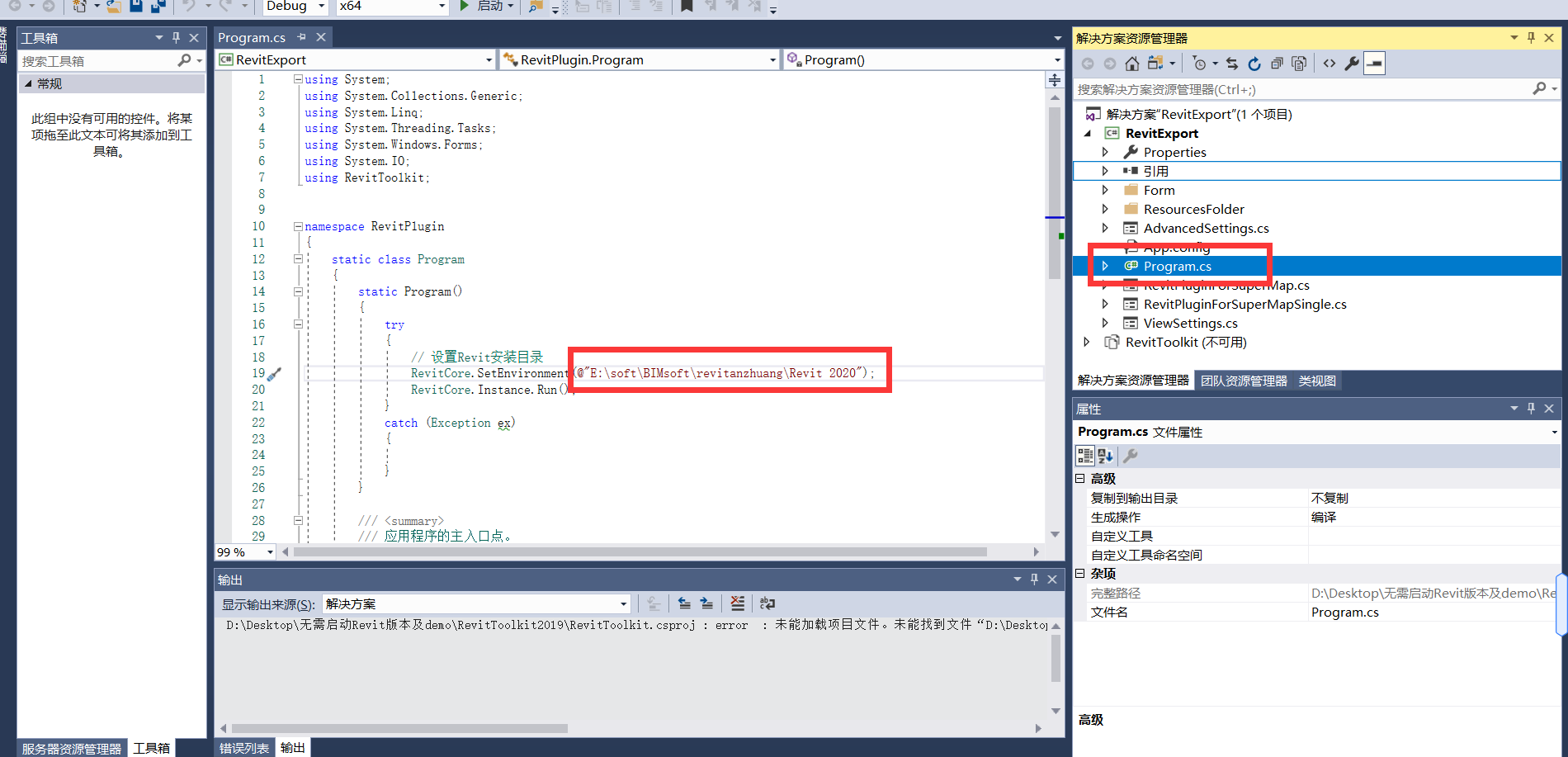Open the 团队资源管理器 tab
The width and height of the screenshot is (1568, 757).
[x=1244, y=380]
